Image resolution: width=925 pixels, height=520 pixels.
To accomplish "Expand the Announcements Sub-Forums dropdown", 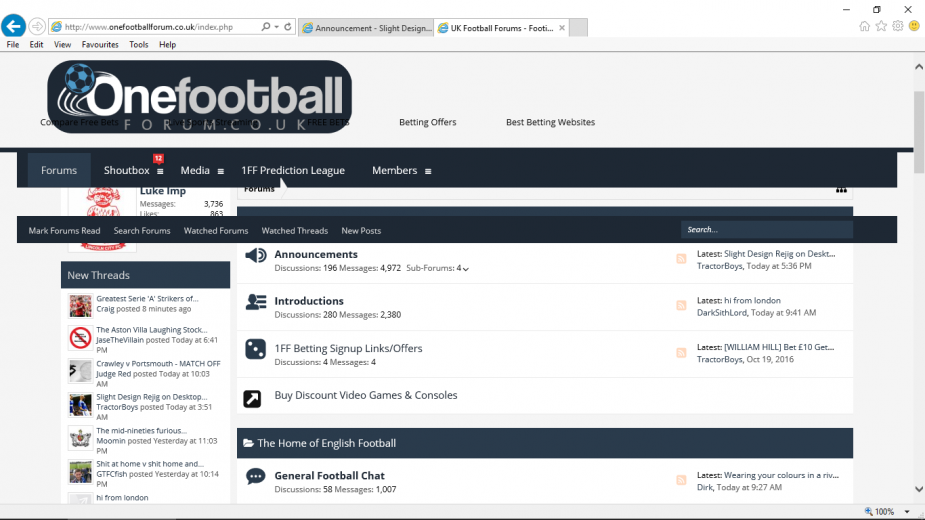I will tap(465, 269).
